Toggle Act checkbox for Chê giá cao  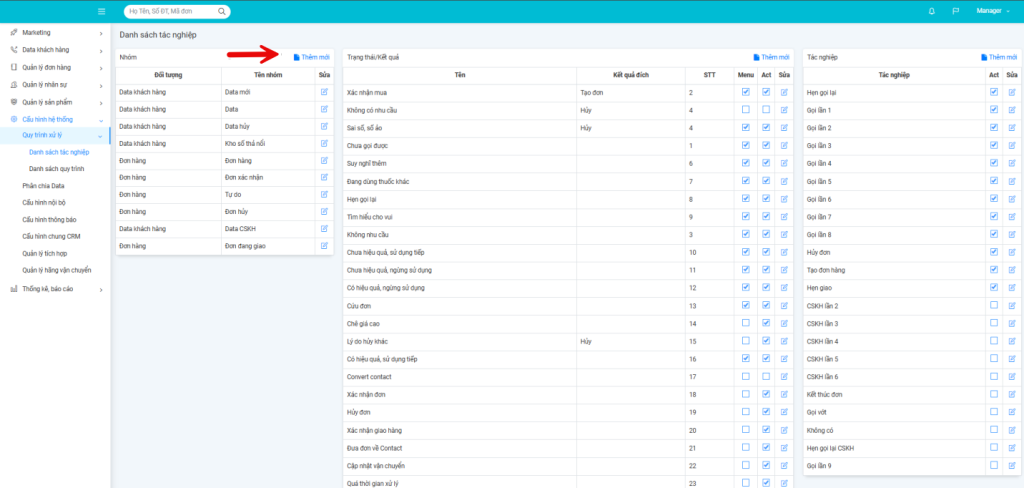tap(766, 323)
